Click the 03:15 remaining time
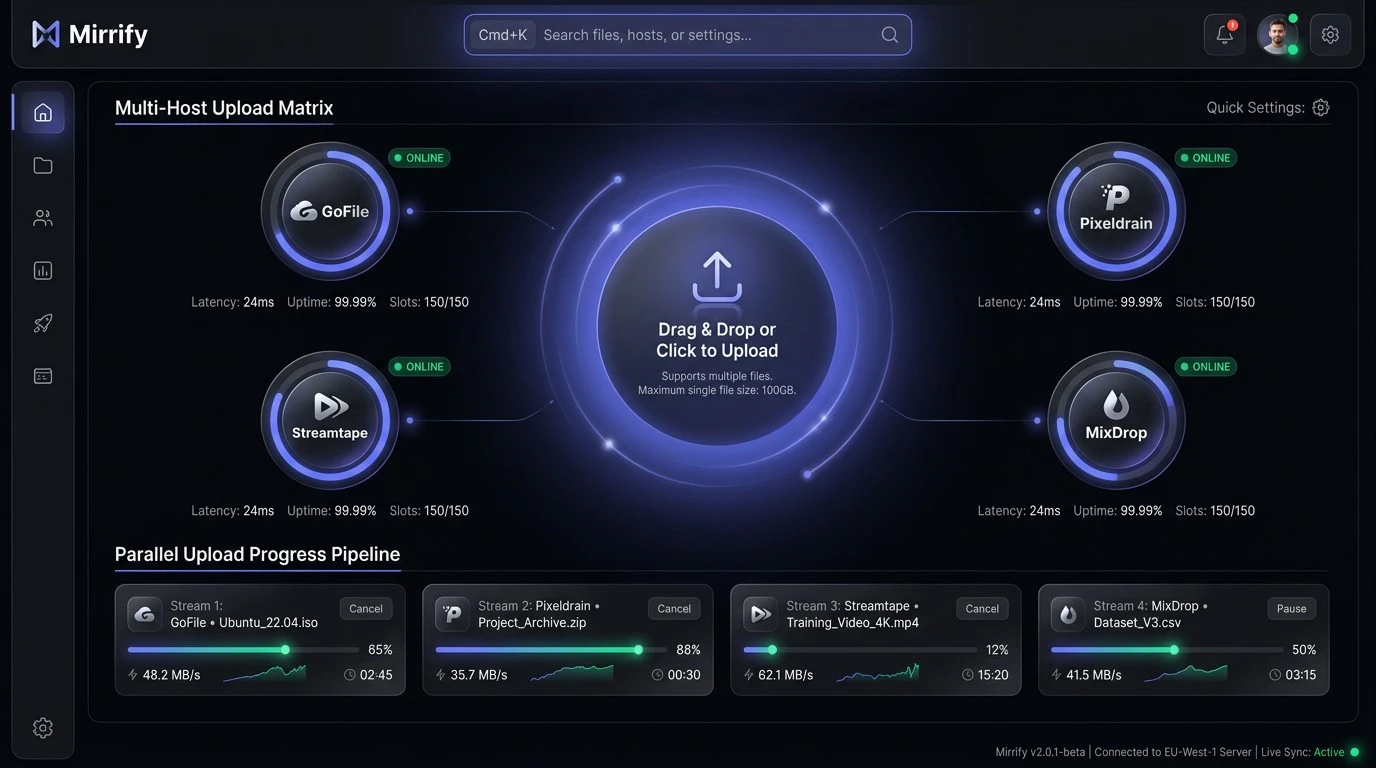 click(x=1300, y=675)
